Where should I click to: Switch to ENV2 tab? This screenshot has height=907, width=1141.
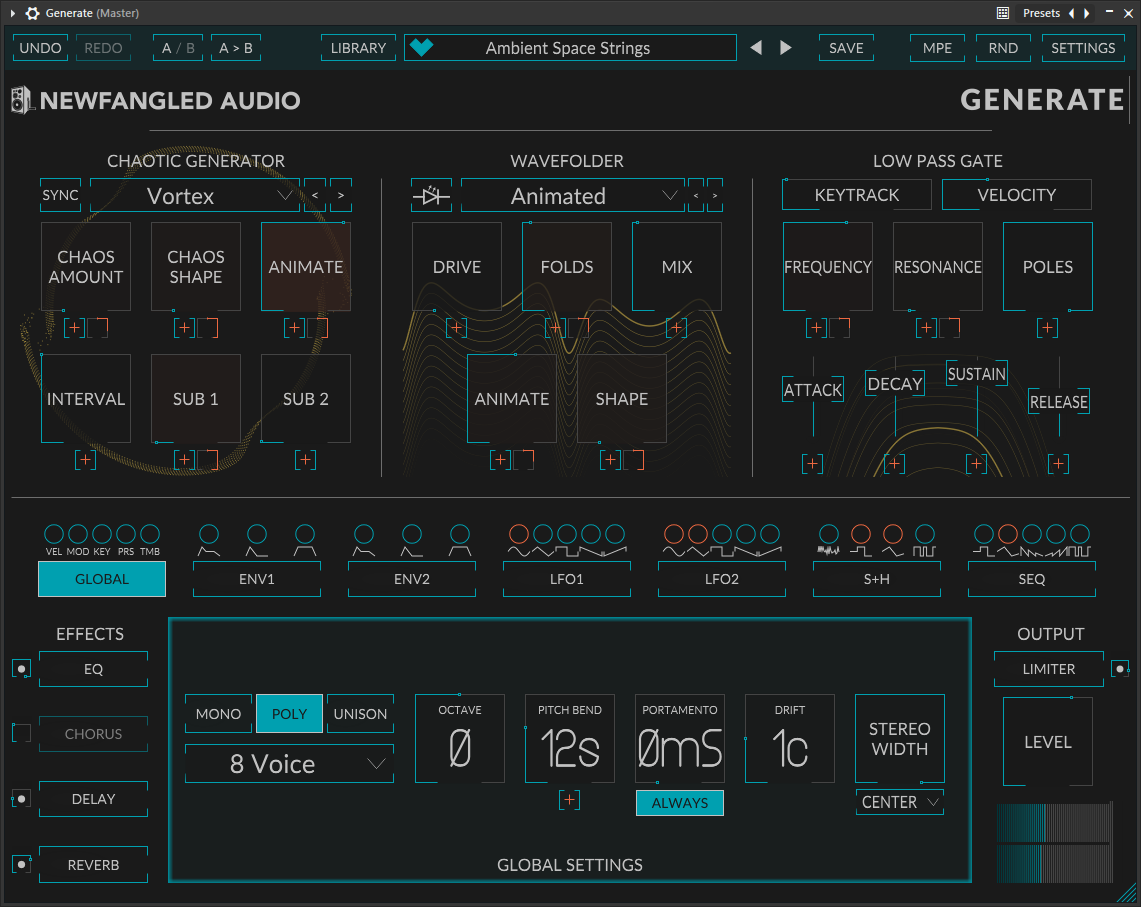[x=412, y=579]
